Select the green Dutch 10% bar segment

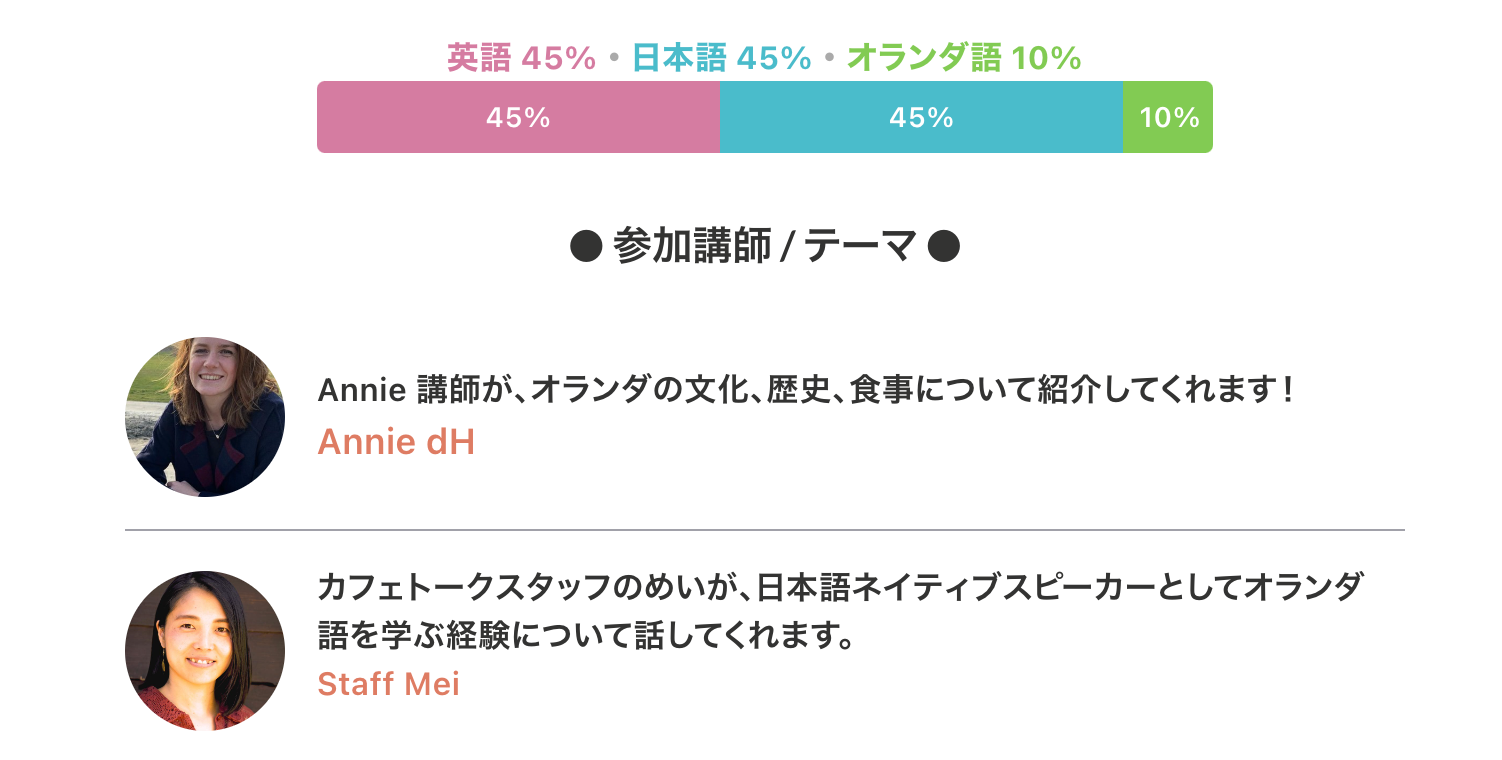[x=1168, y=117]
